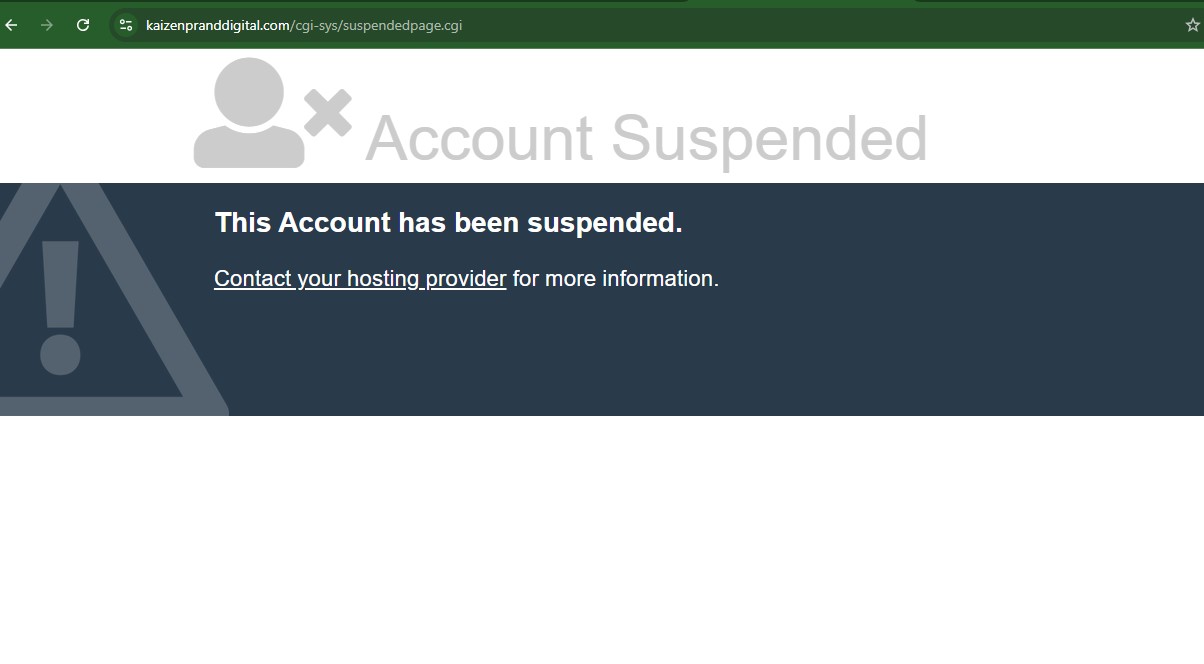Go back using the browser back arrow
The width and height of the screenshot is (1204, 664).
12,25
